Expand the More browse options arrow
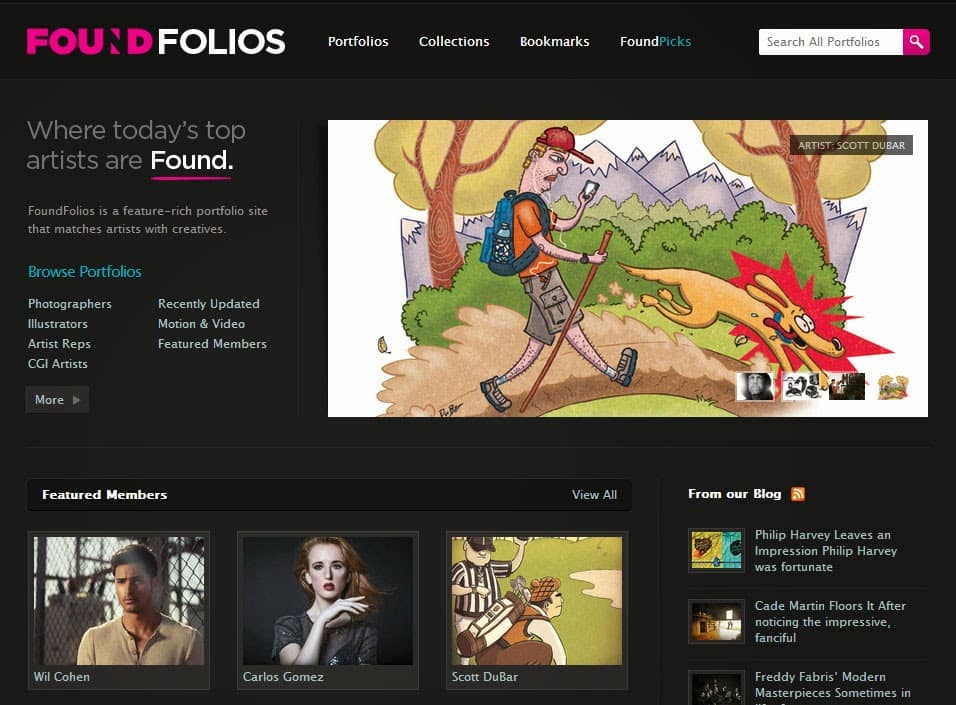956x705 pixels. [57, 400]
